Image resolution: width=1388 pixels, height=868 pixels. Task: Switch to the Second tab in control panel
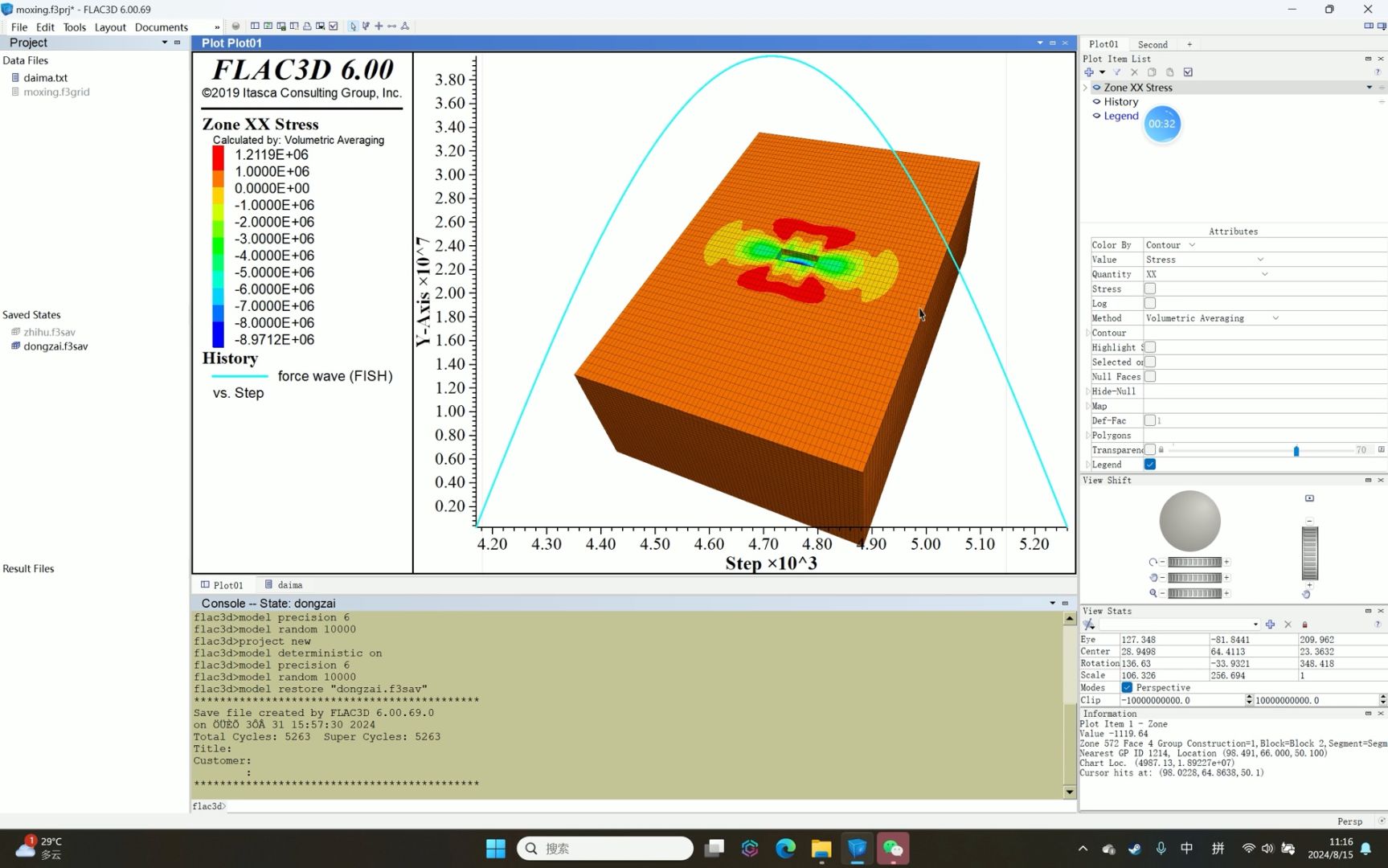point(1153,44)
